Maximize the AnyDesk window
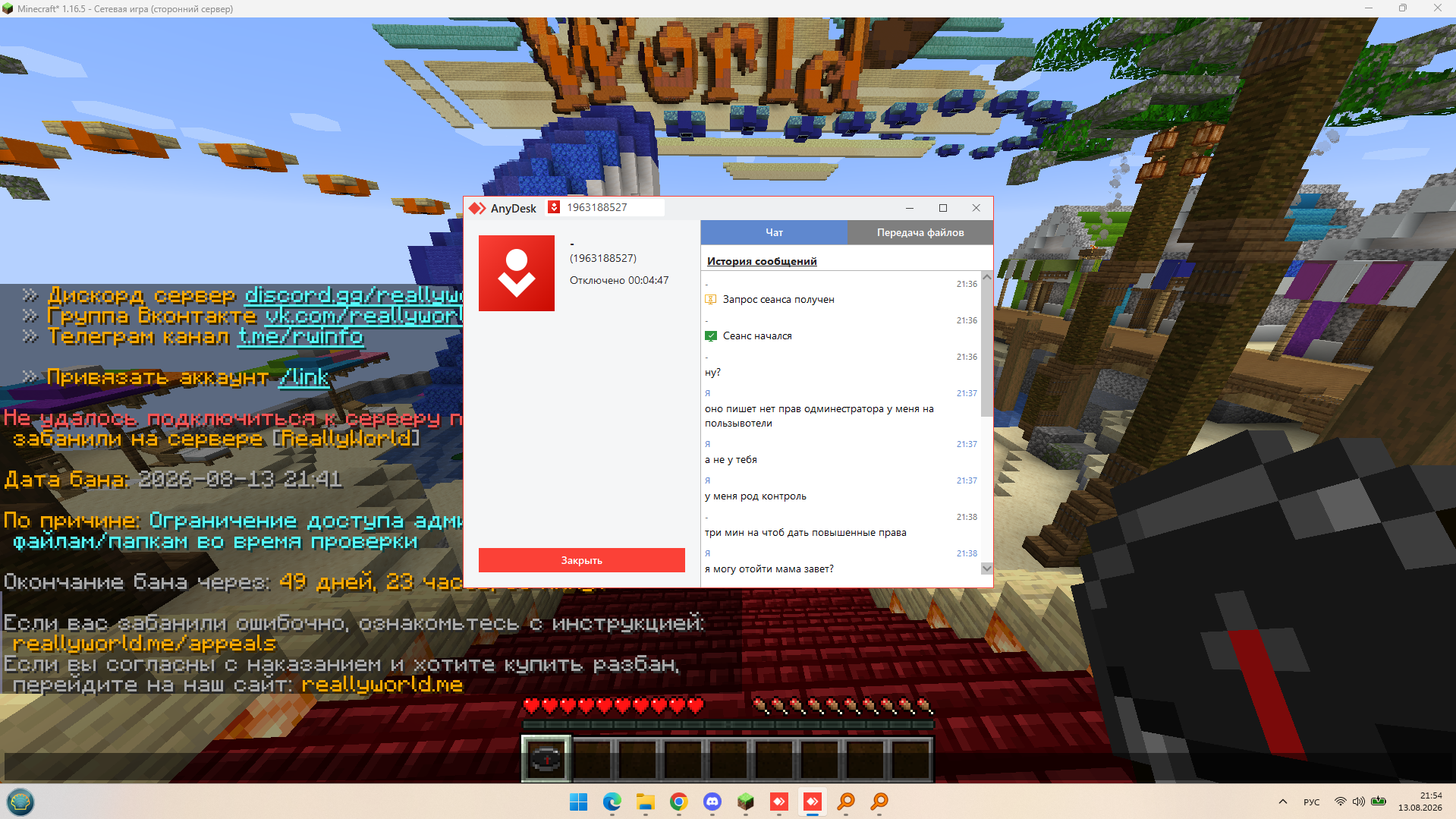 943,208
